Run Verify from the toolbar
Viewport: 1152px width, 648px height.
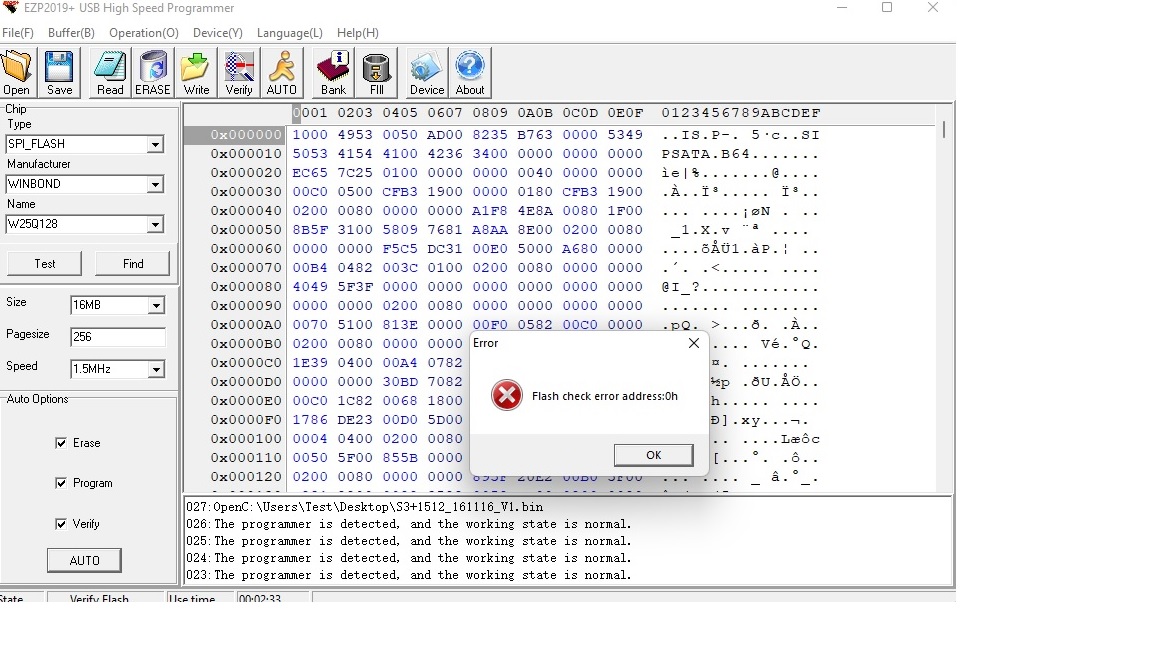point(239,73)
